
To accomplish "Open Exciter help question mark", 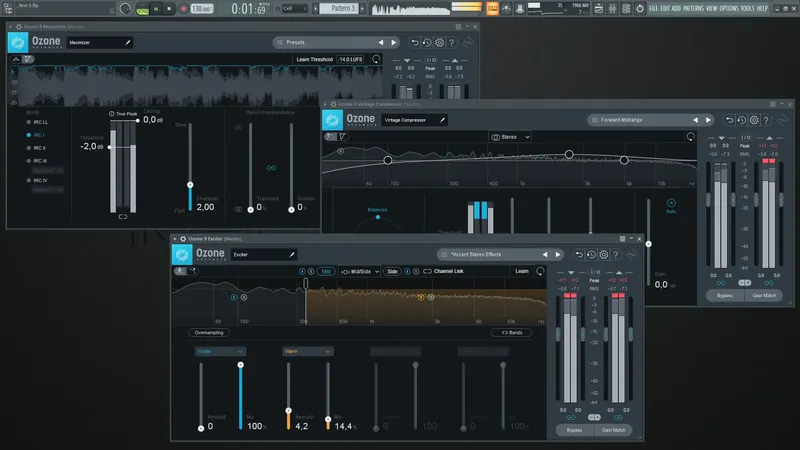I will (616, 255).
